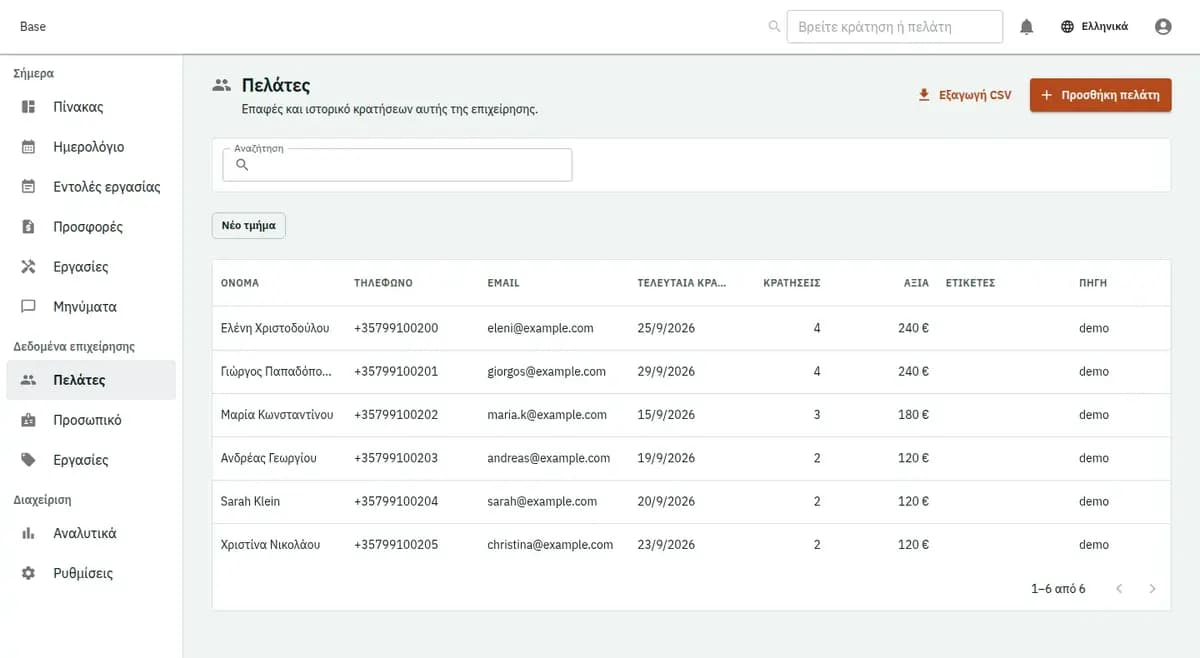Click the Πίνακας dashboard icon in sidebar
Viewport: 1200px width, 658px height.
pyautogui.click(x=29, y=107)
